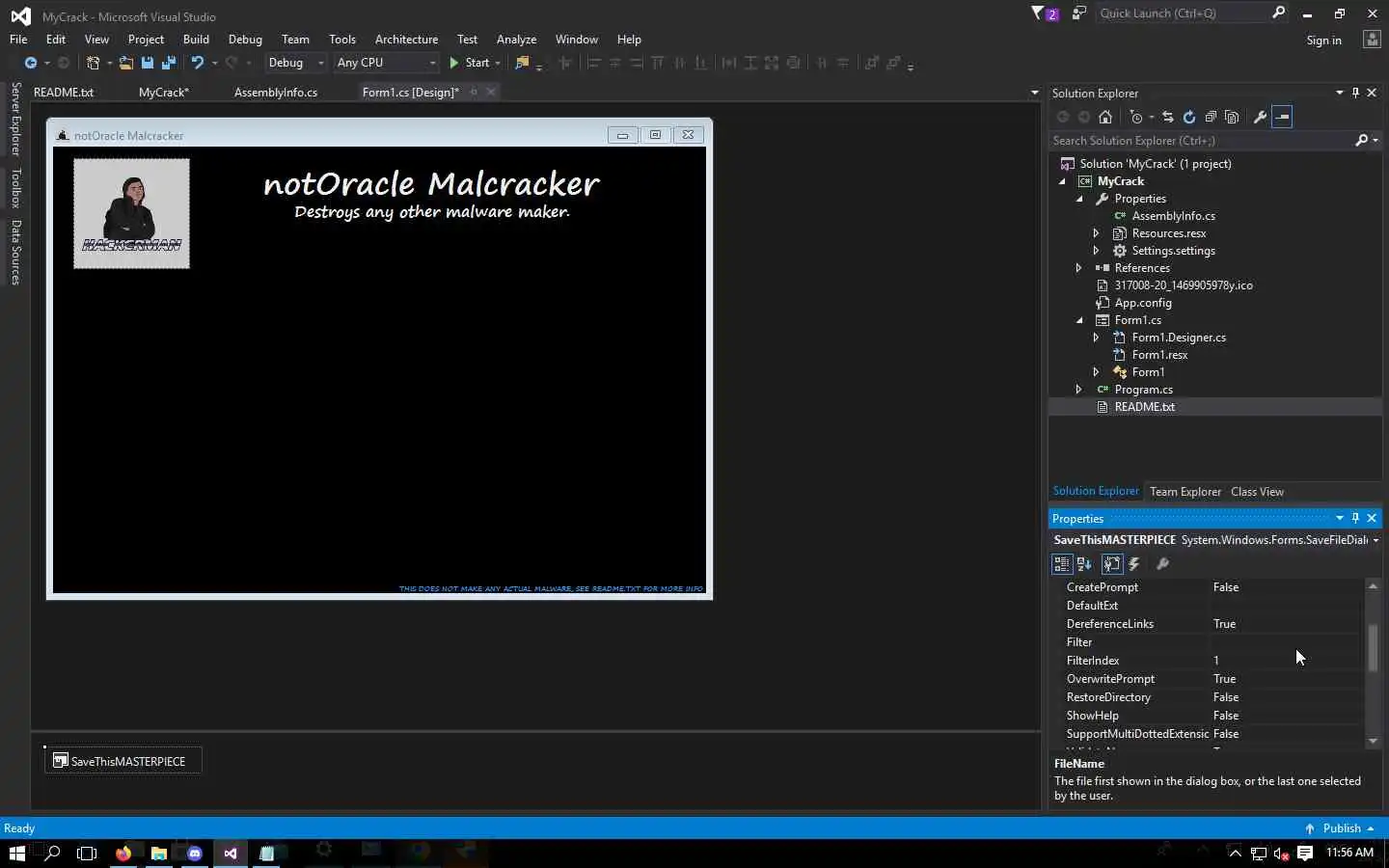Expand the Resources.resx node
This screenshot has height=868, width=1389.
[1096, 233]
